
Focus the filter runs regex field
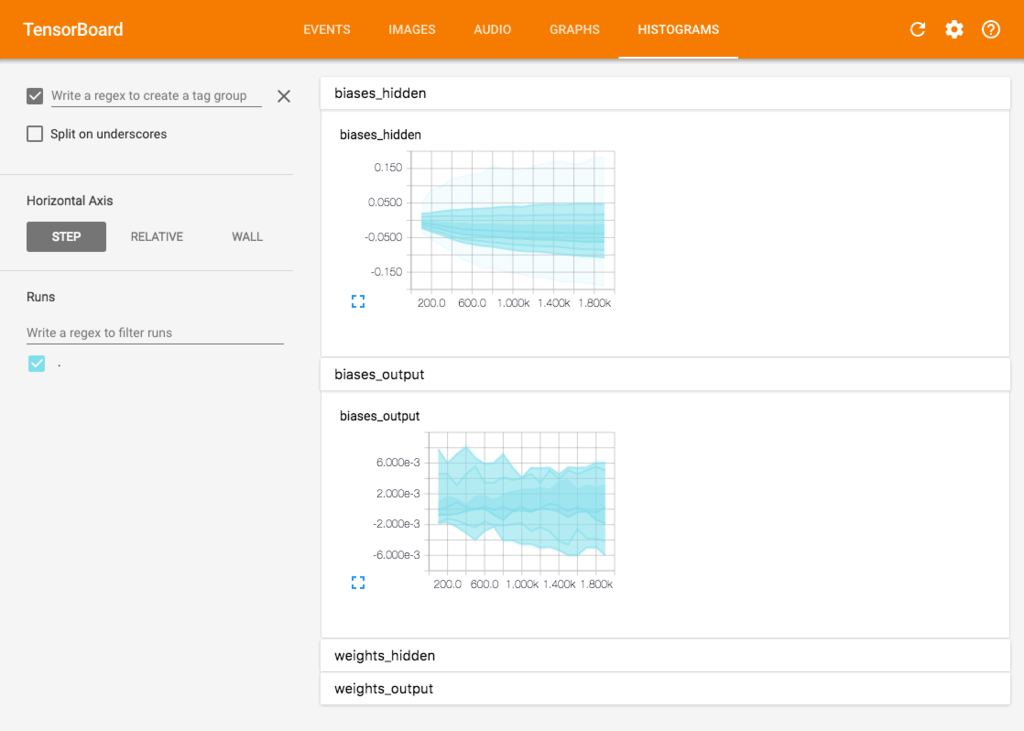155,333
